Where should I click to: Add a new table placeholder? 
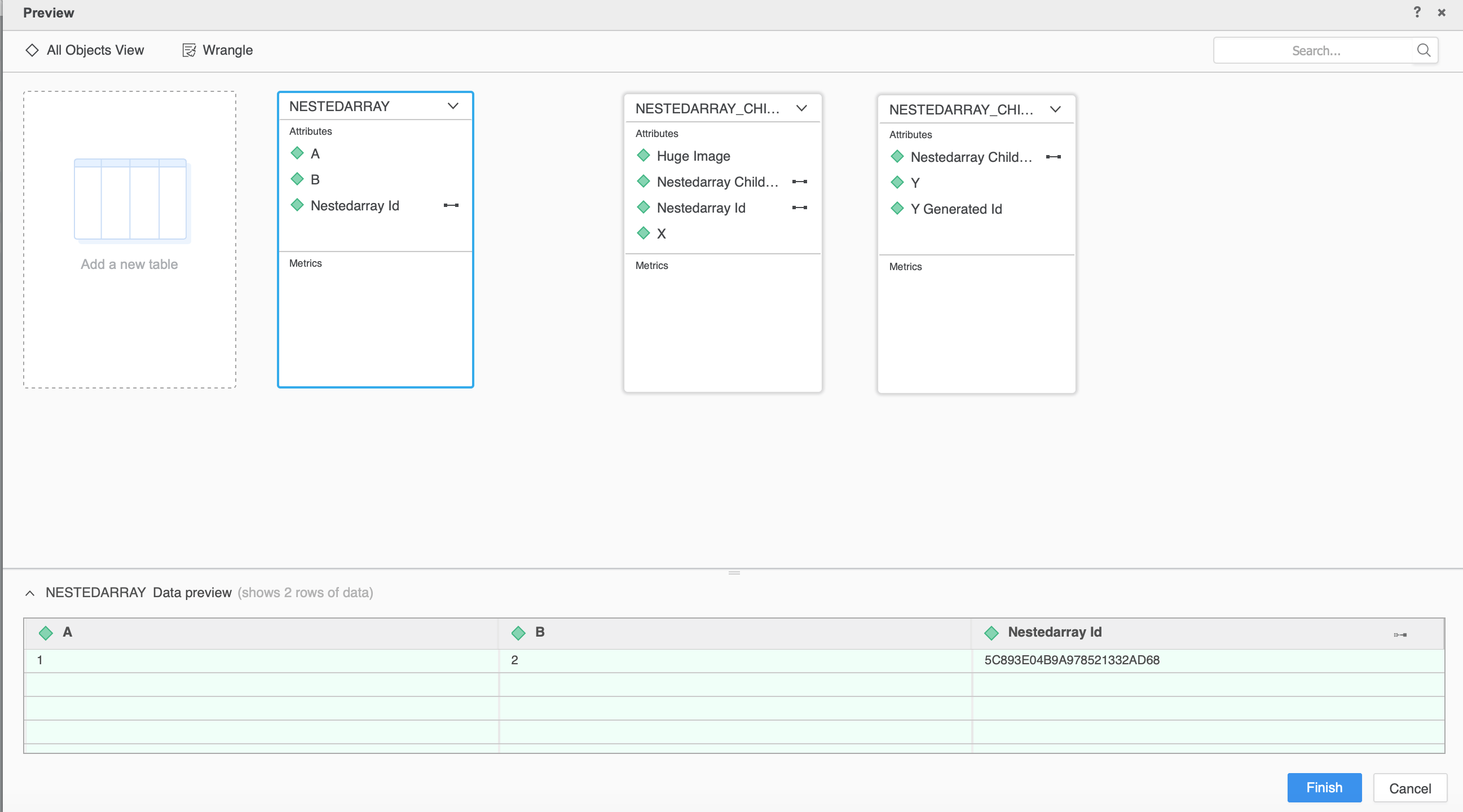pos(130,240)
